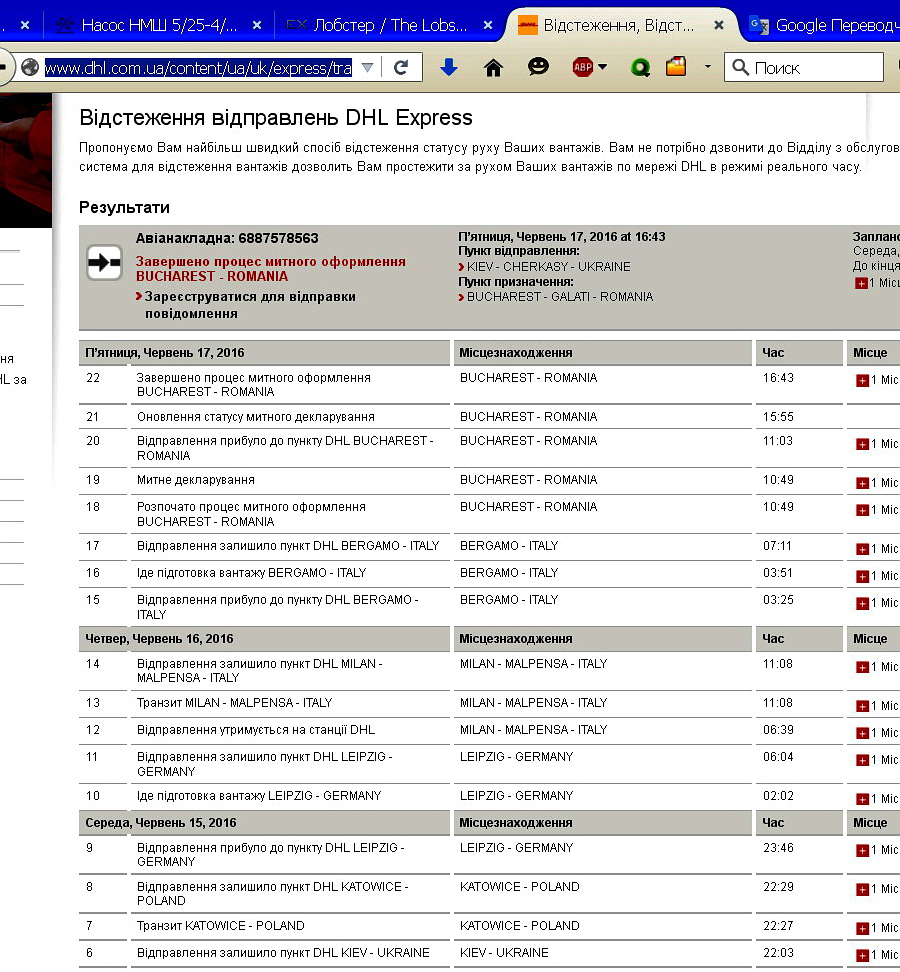Image resolution: width=900 pixels, height=972 pixels.
Task: Open the KIEV - CHERKASY - UKRAINE origin link
Action: 549,267
